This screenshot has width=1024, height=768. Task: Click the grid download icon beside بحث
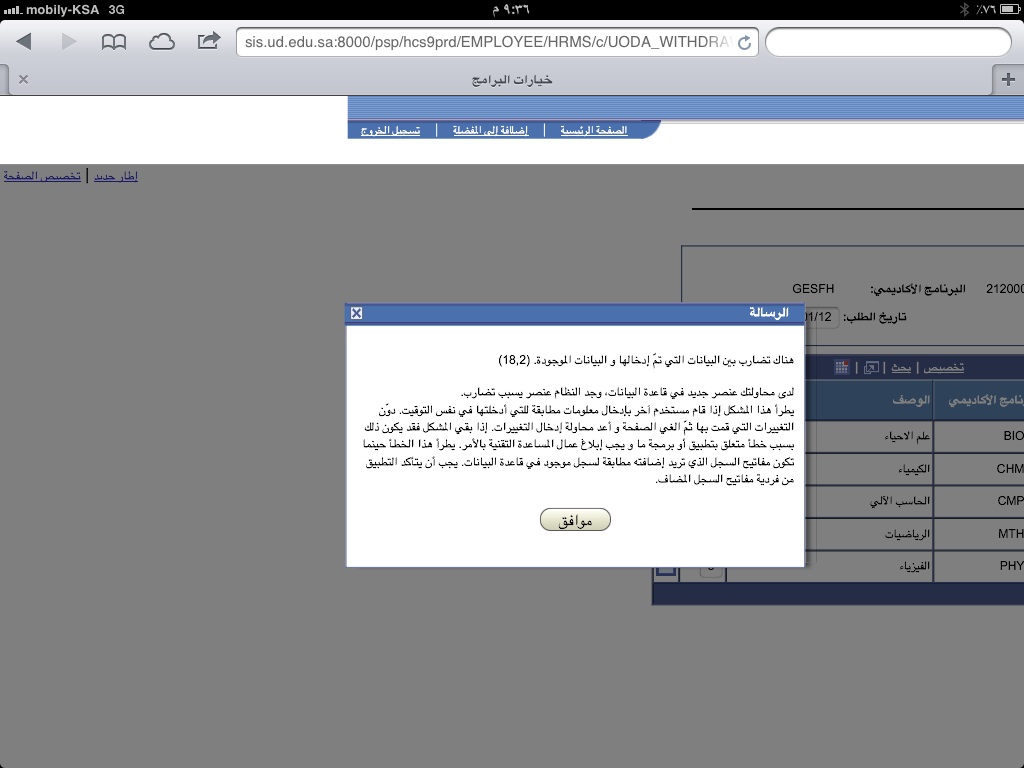(842, 367)
